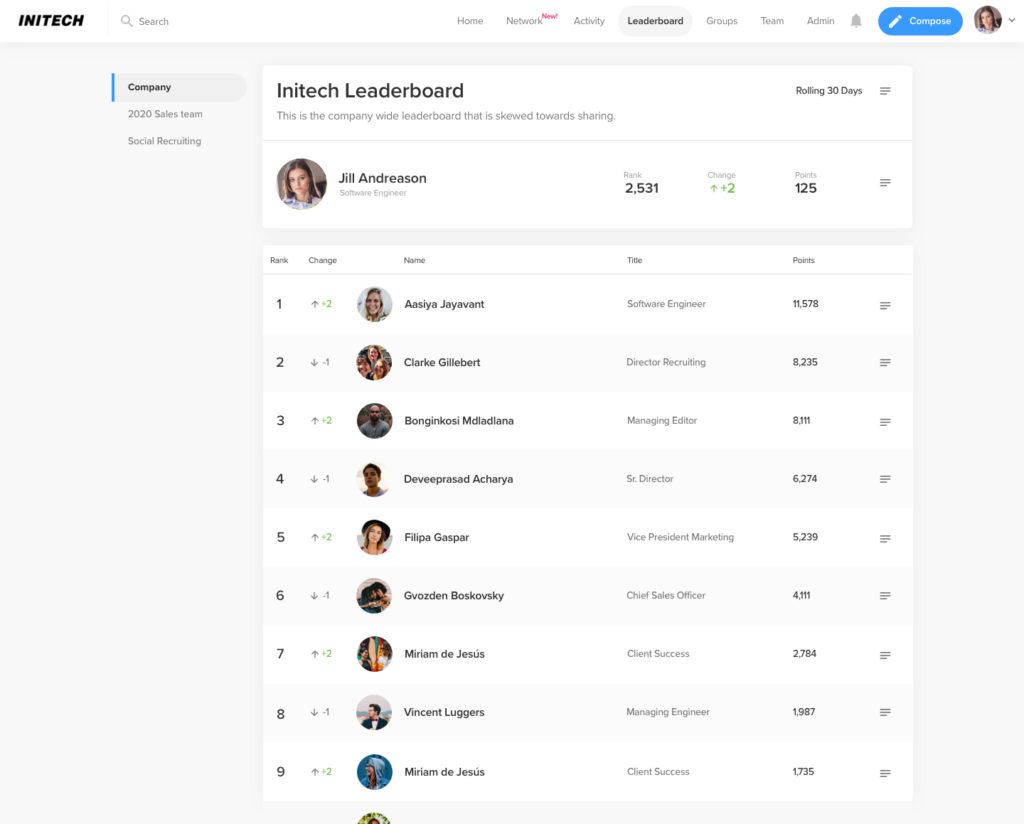The width and height of the screenshot is (1024, 824).
Task: Click the search magnifier icon
Action: (127, 21)
